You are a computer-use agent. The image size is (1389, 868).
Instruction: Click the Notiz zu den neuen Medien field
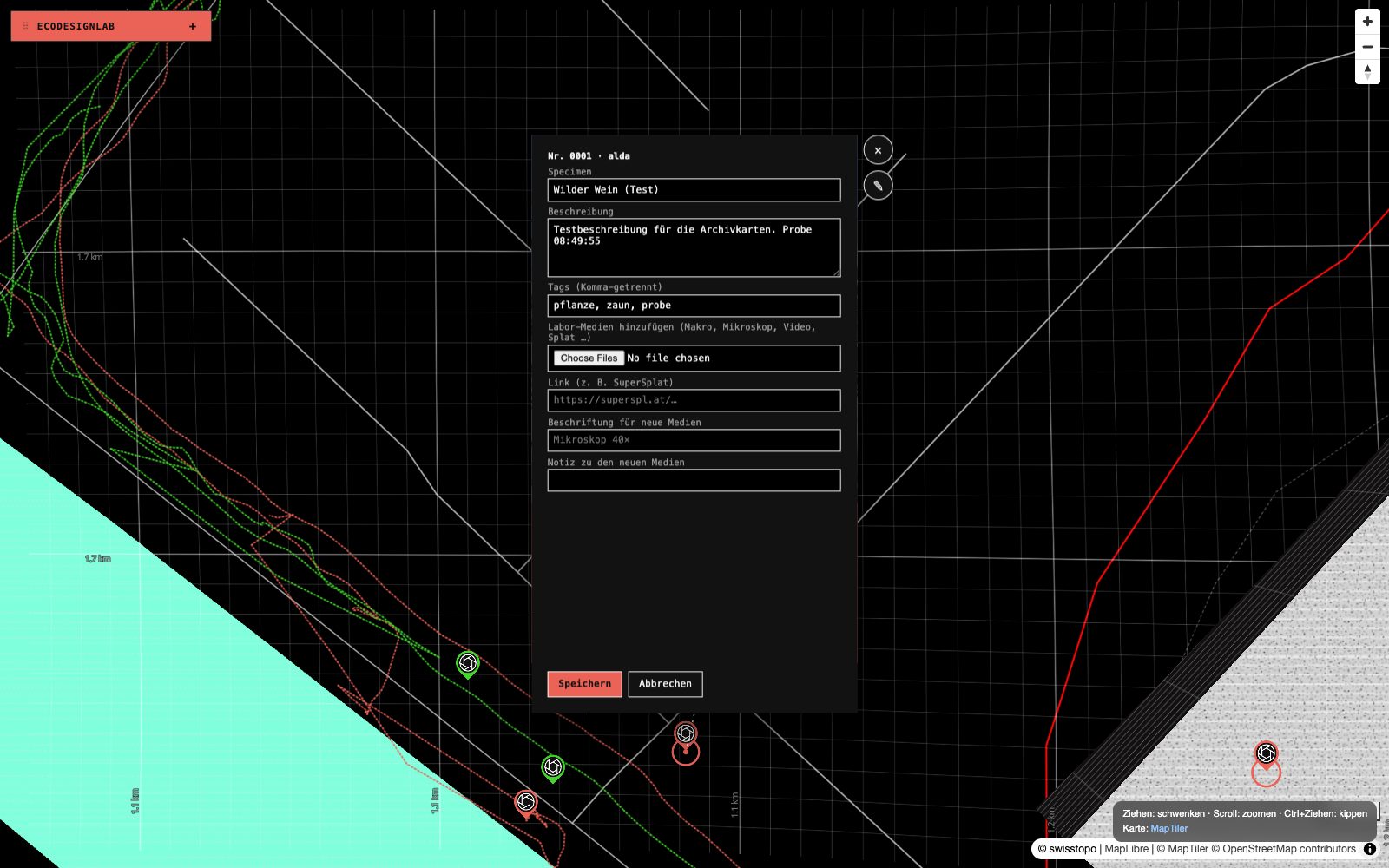[x=694, y=480]
